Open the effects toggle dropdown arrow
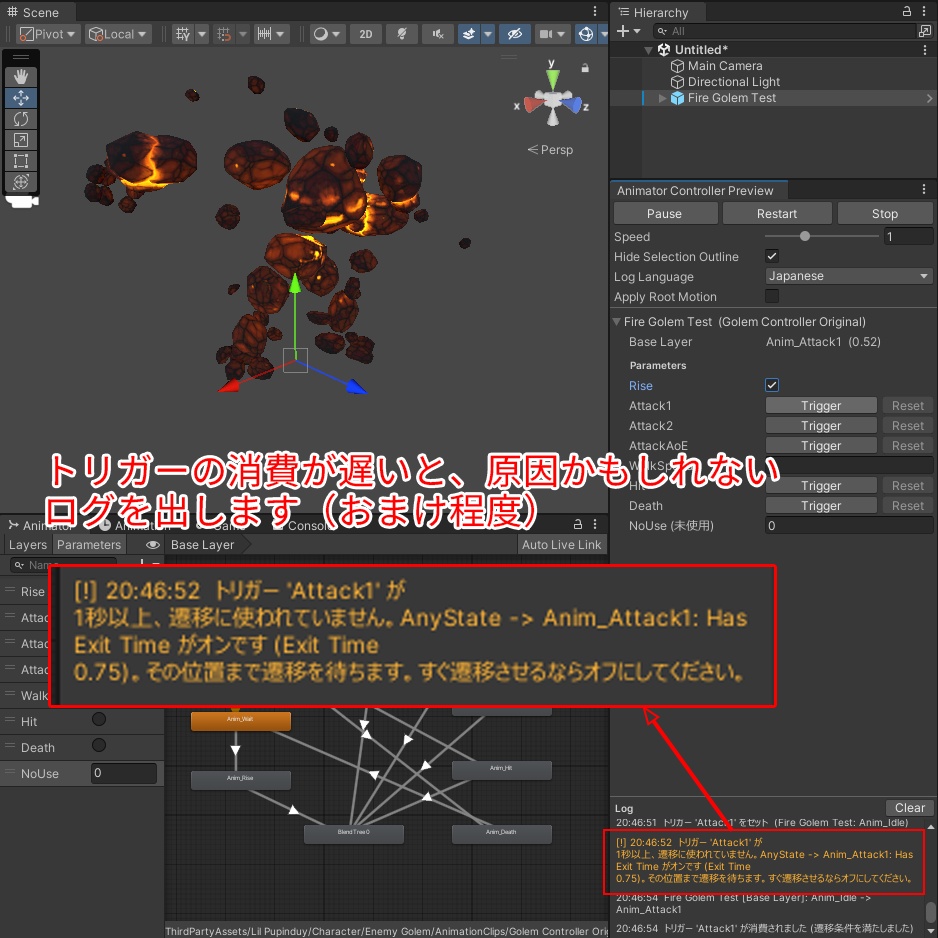The height and width of the screenshot is (938, 938). [488, 34]
